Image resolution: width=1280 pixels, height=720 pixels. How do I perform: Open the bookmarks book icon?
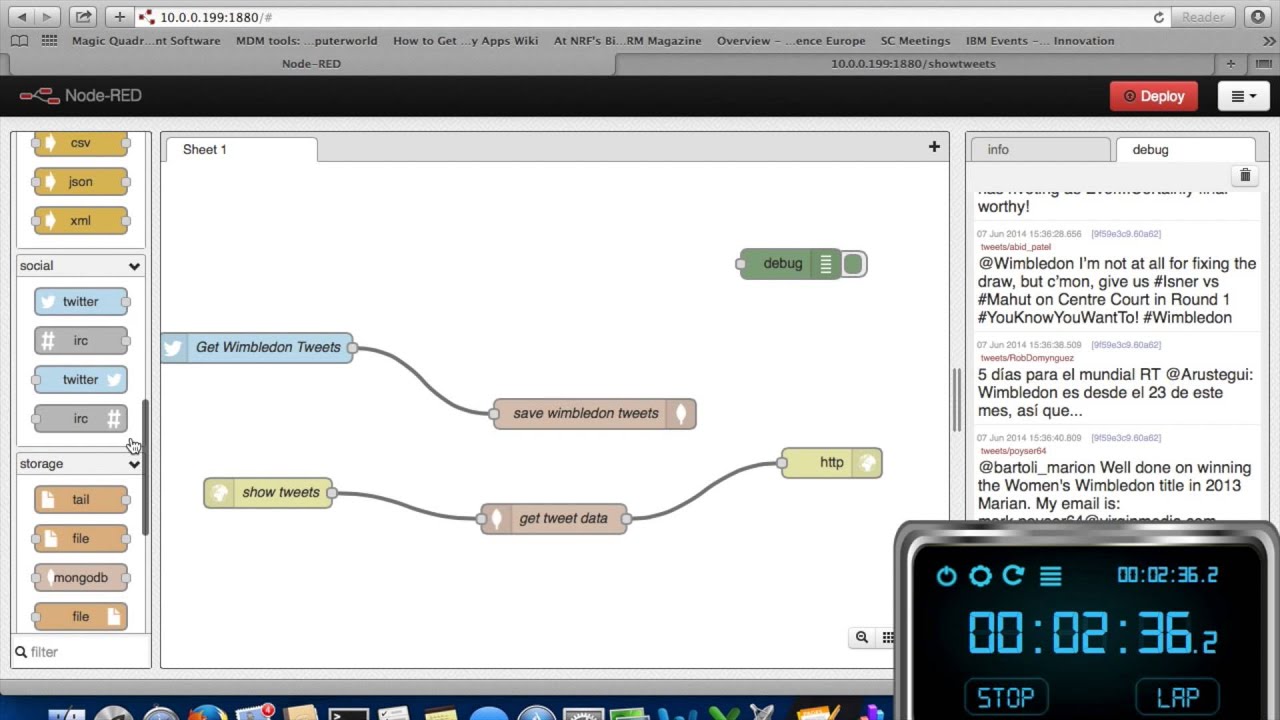[19, 41]
